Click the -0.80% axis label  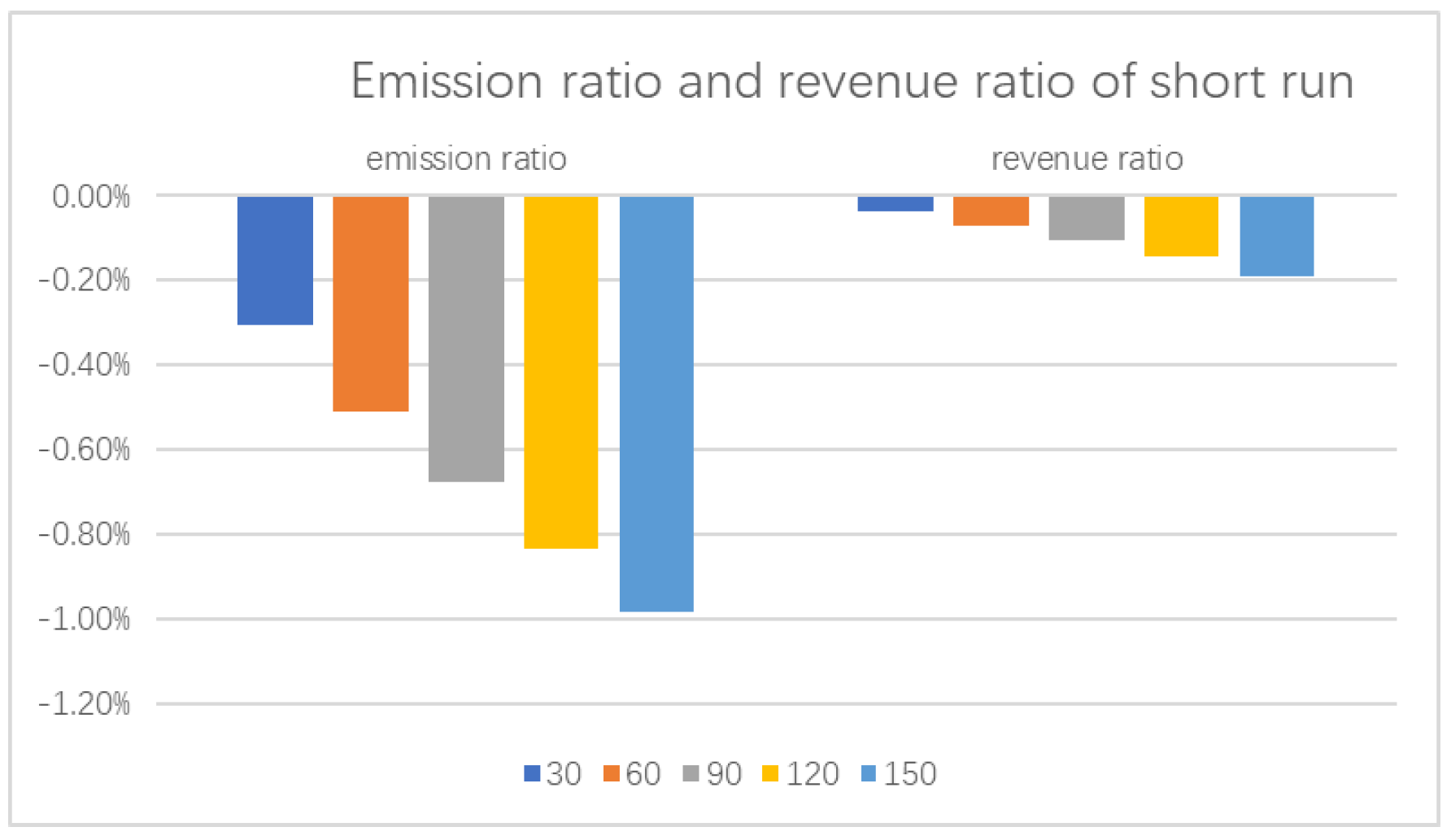[x=85, y=535]
